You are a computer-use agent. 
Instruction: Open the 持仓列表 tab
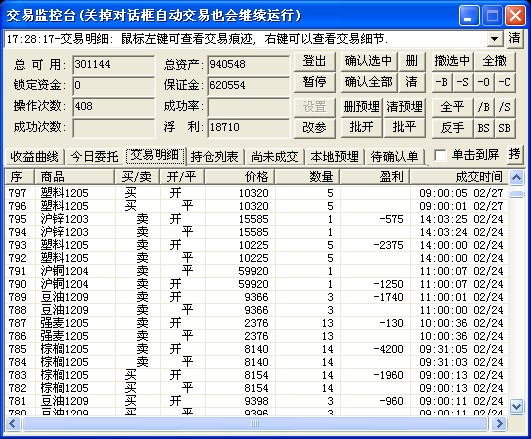215,157
